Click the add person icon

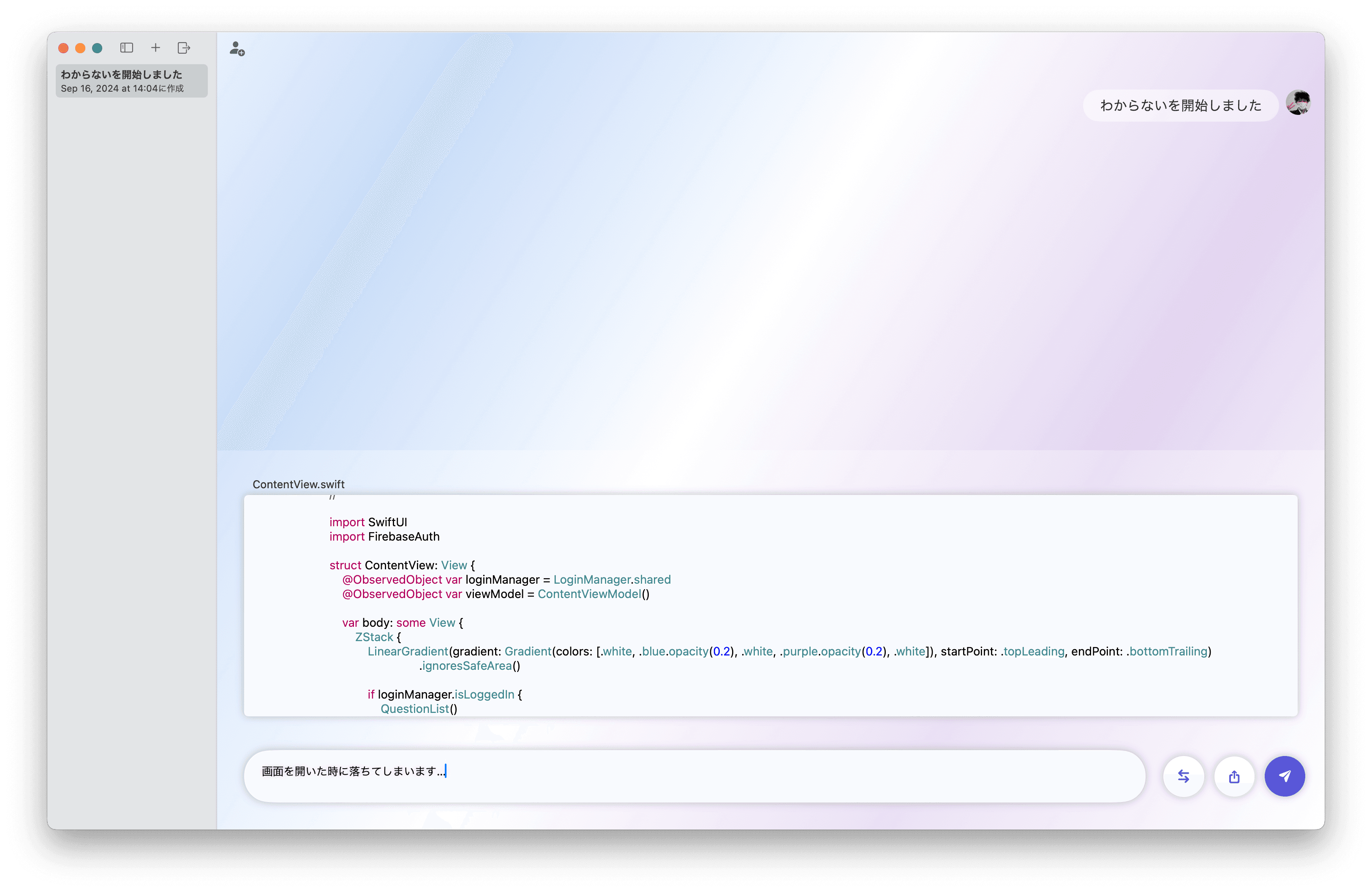[x=237, y=49]
